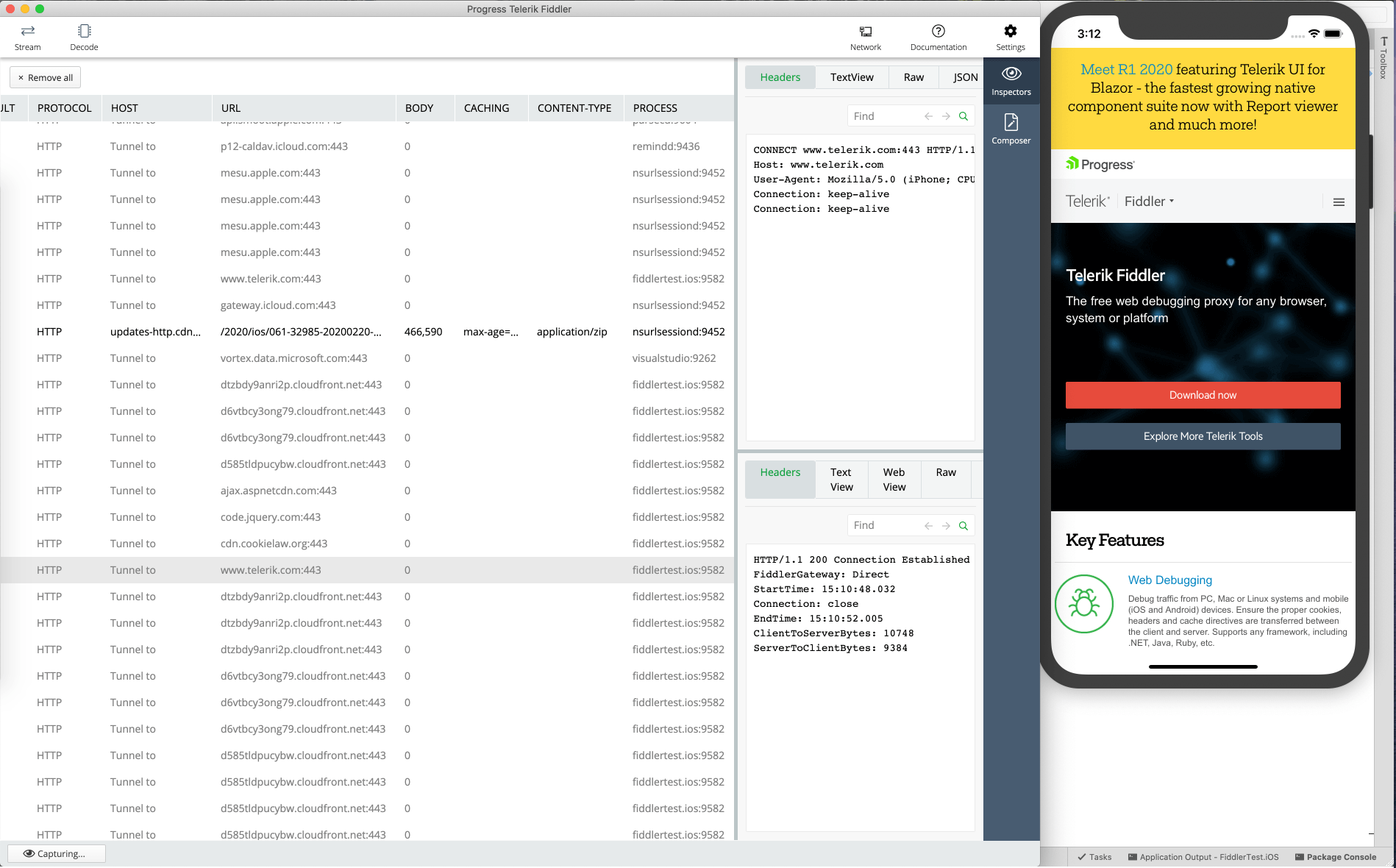This screenshot has width=1396, height=868.
Task: Toggle the Decode toolbar icon
Action: tap(84, 38)
